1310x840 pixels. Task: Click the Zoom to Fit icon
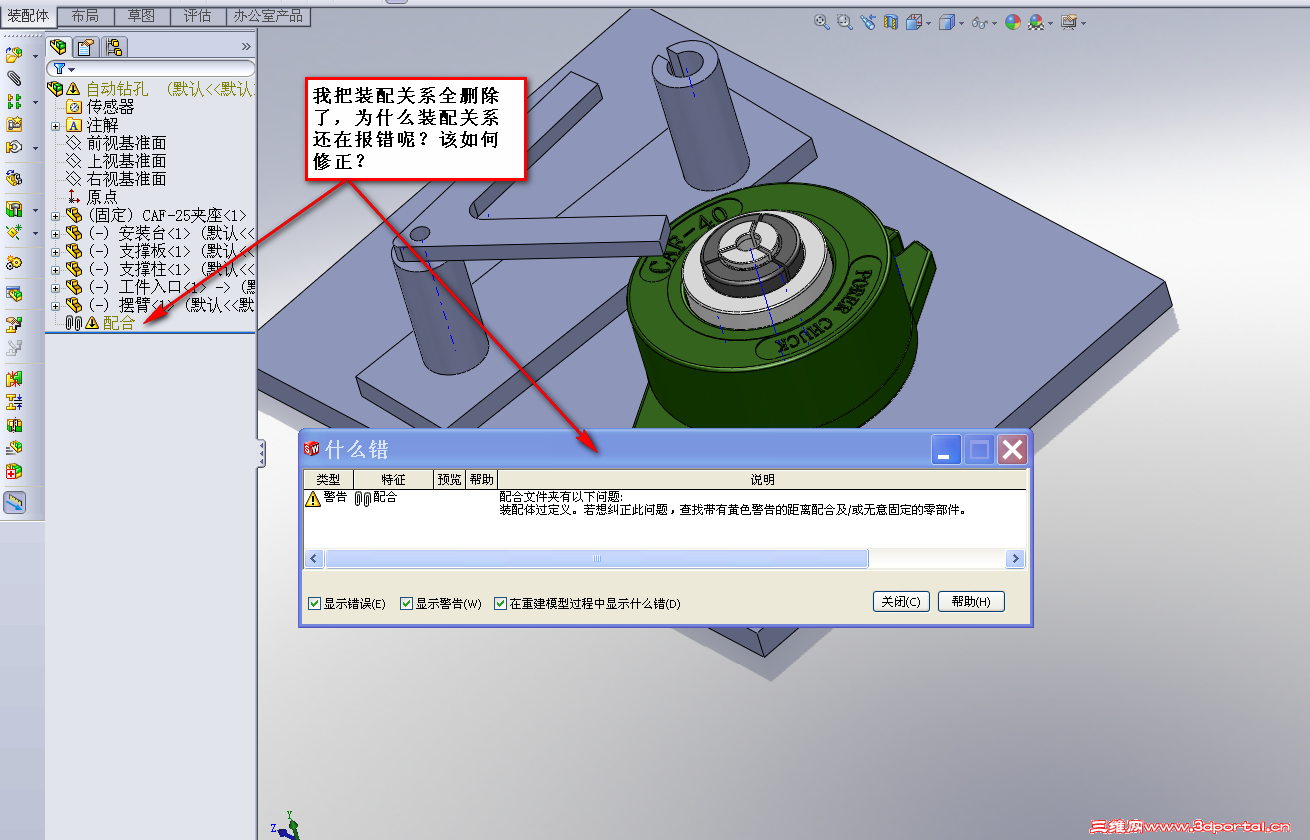point(821,21)
